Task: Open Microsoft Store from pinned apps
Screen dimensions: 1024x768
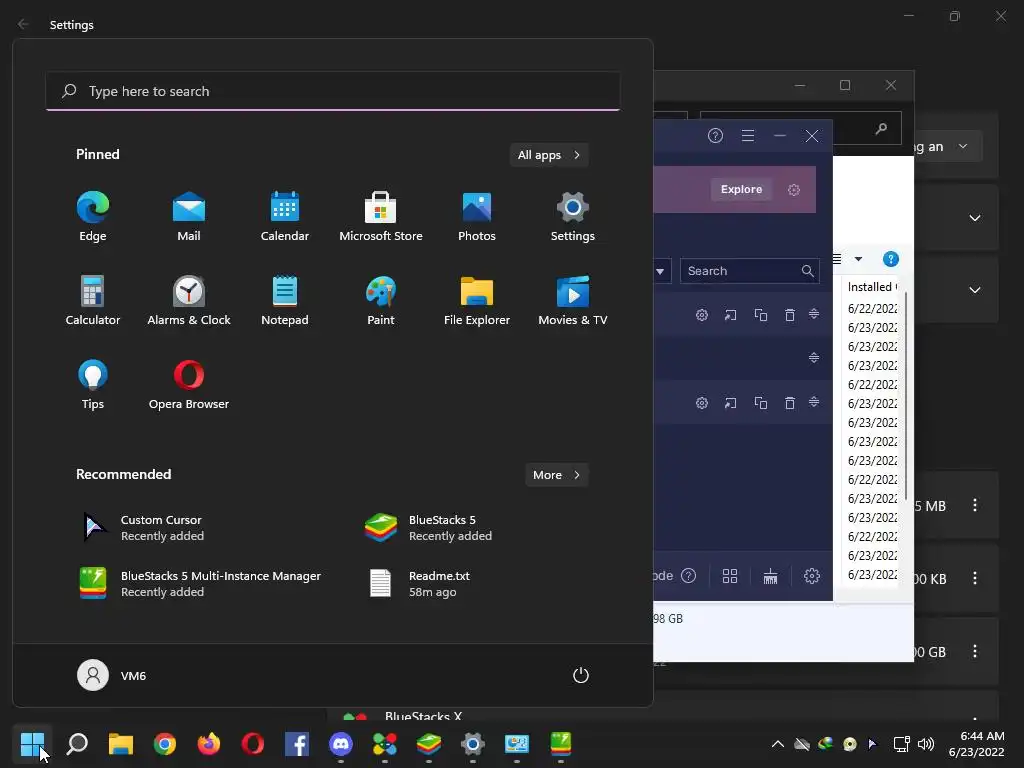Action: [381, 217]
